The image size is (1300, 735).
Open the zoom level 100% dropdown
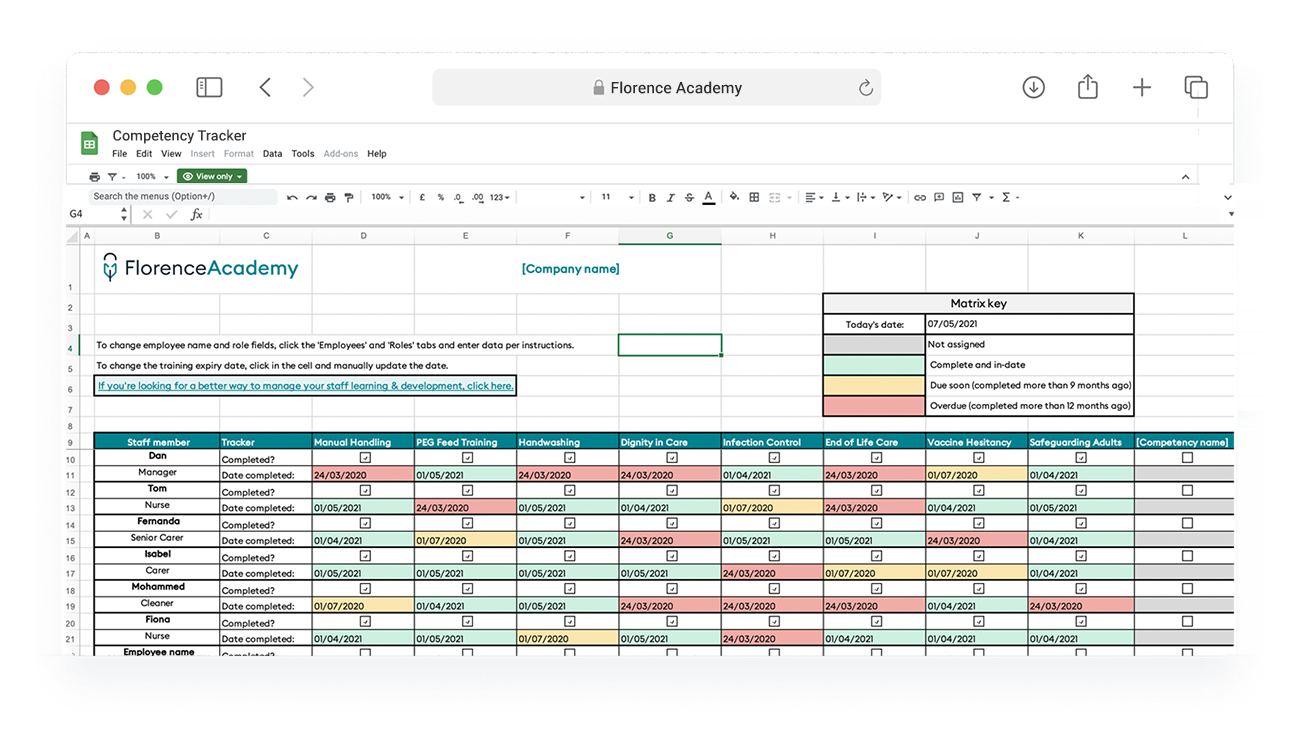click(x=385, y=197)
